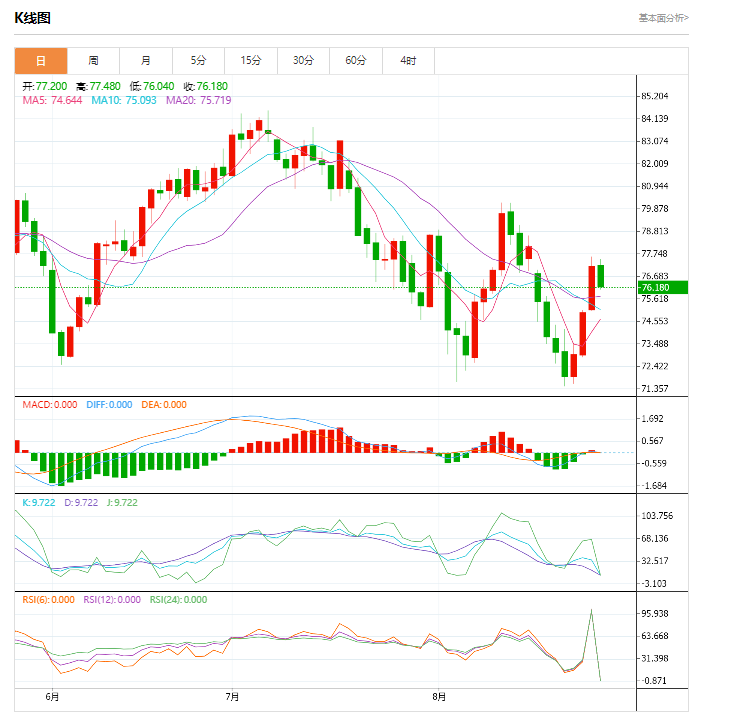Click the 6月 marker on time axis
The width and height of the screenshot is (755, 724).
click(52, 696)
